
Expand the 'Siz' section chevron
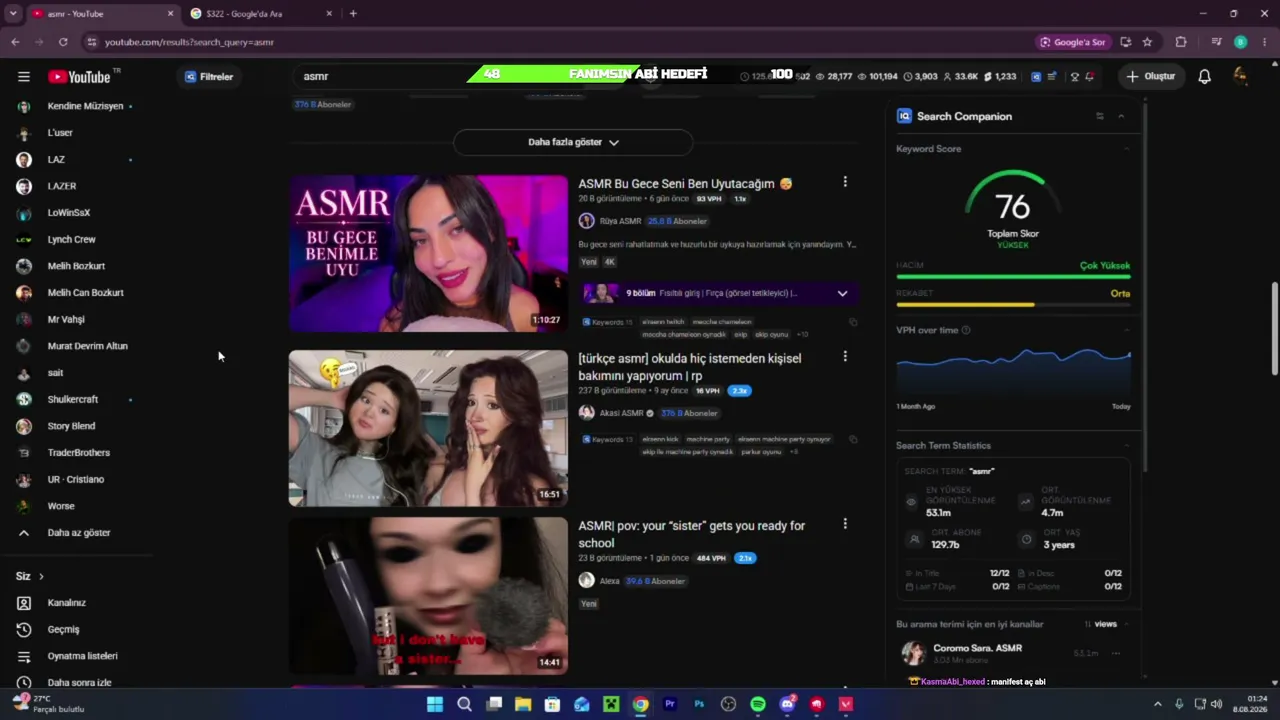(x=41, y=576)
